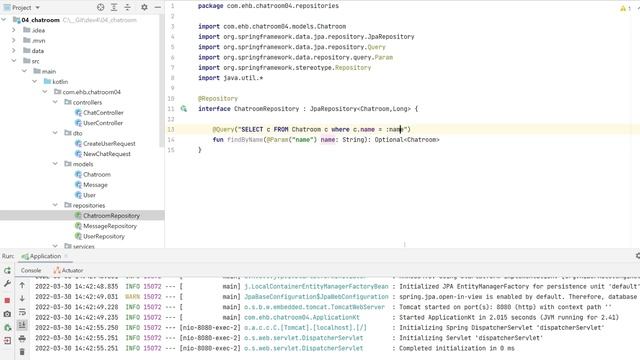Toggle scroll to end of console

22,325
